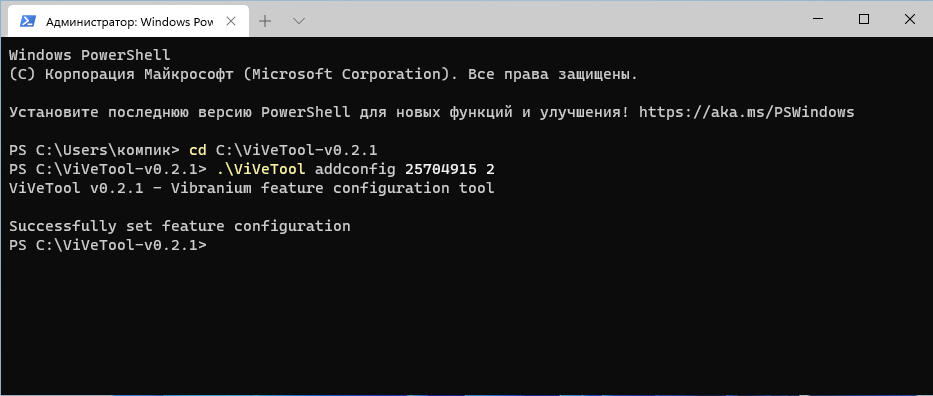Click the Successfully set feature configuration message
This screenshot has height=396, width=933.
[x=180, y=226]
